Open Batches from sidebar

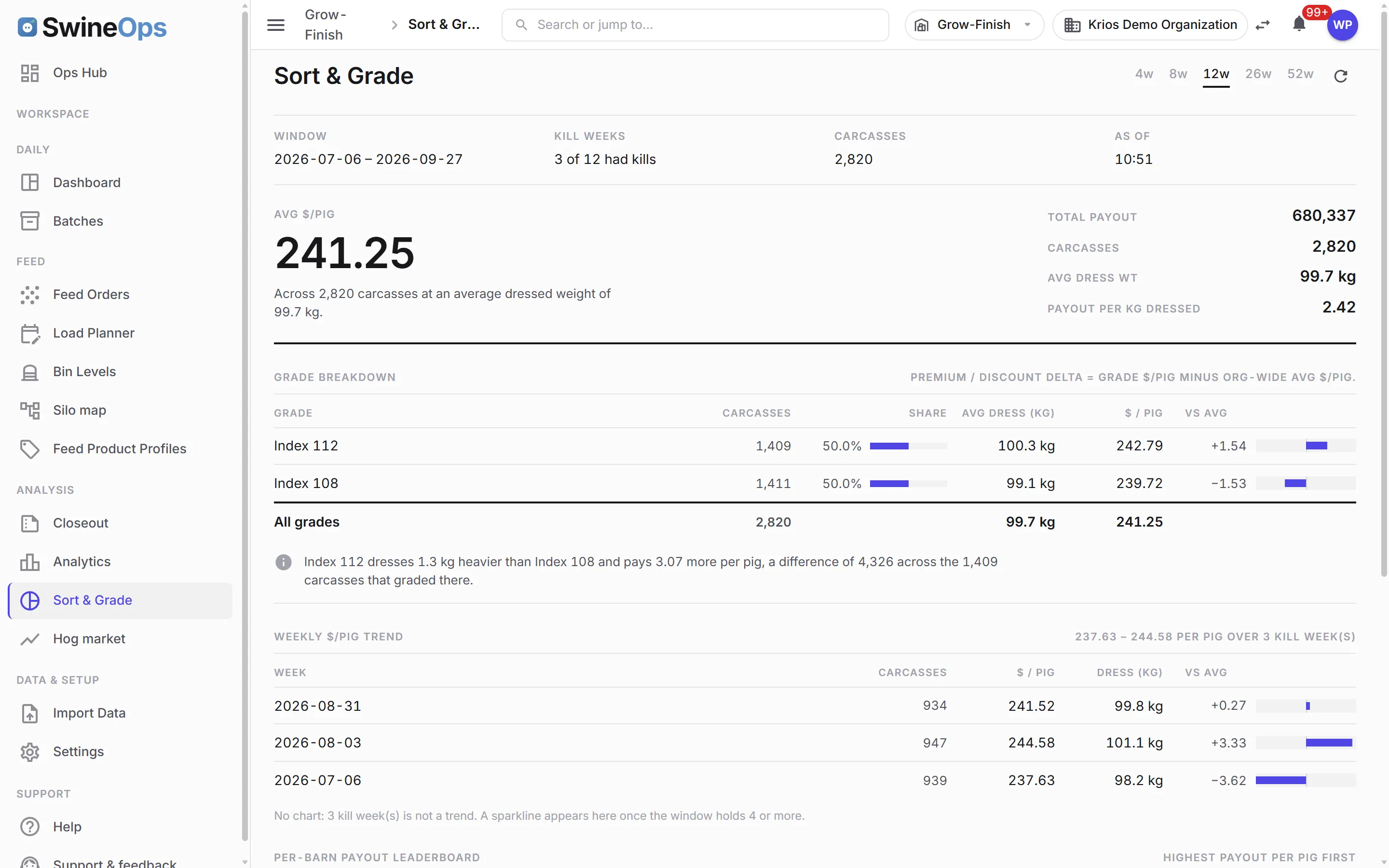(120, 221)
